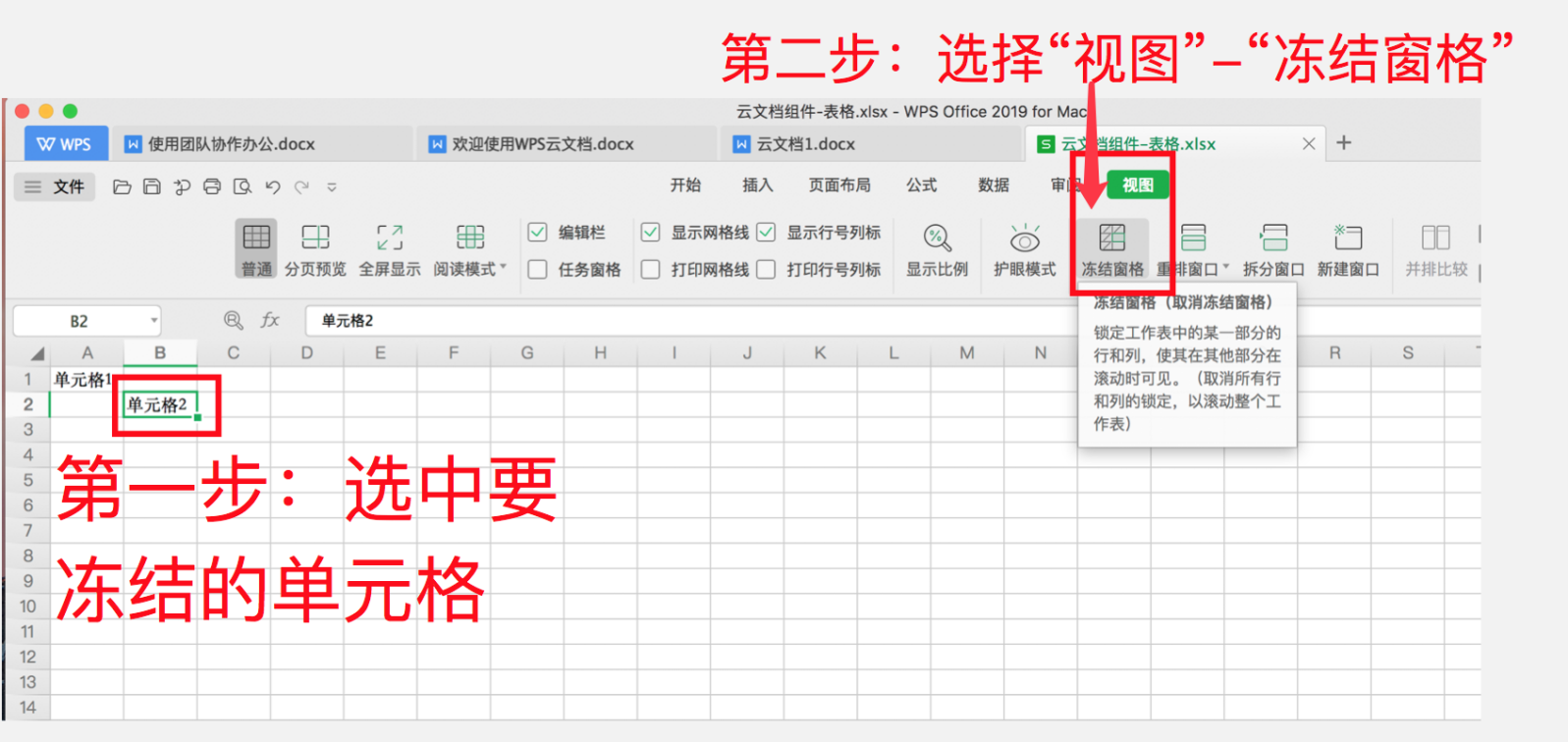Click the save icon in quick toolbar

click(151, 186)
